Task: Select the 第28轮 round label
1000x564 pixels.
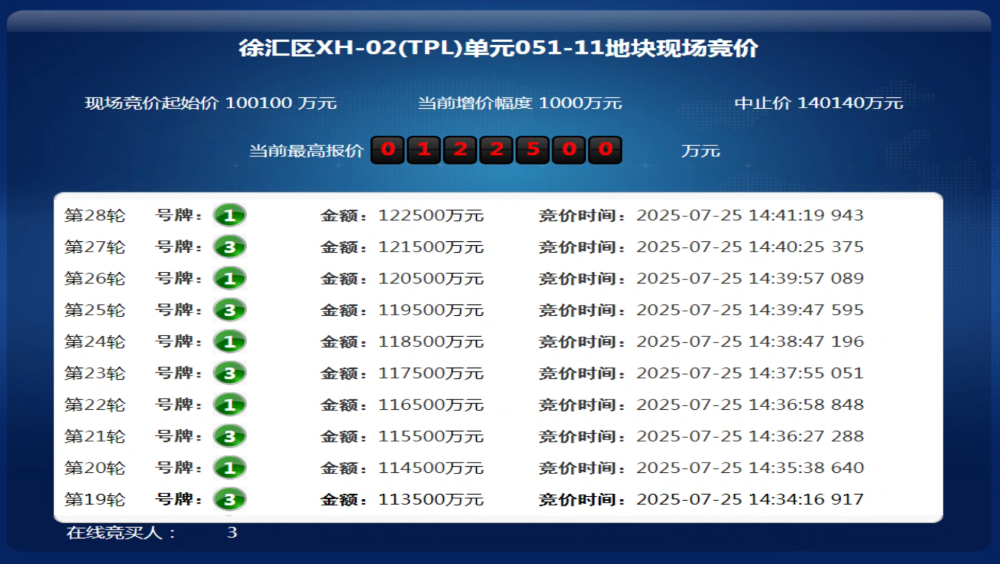Action: tap(95, 215)
